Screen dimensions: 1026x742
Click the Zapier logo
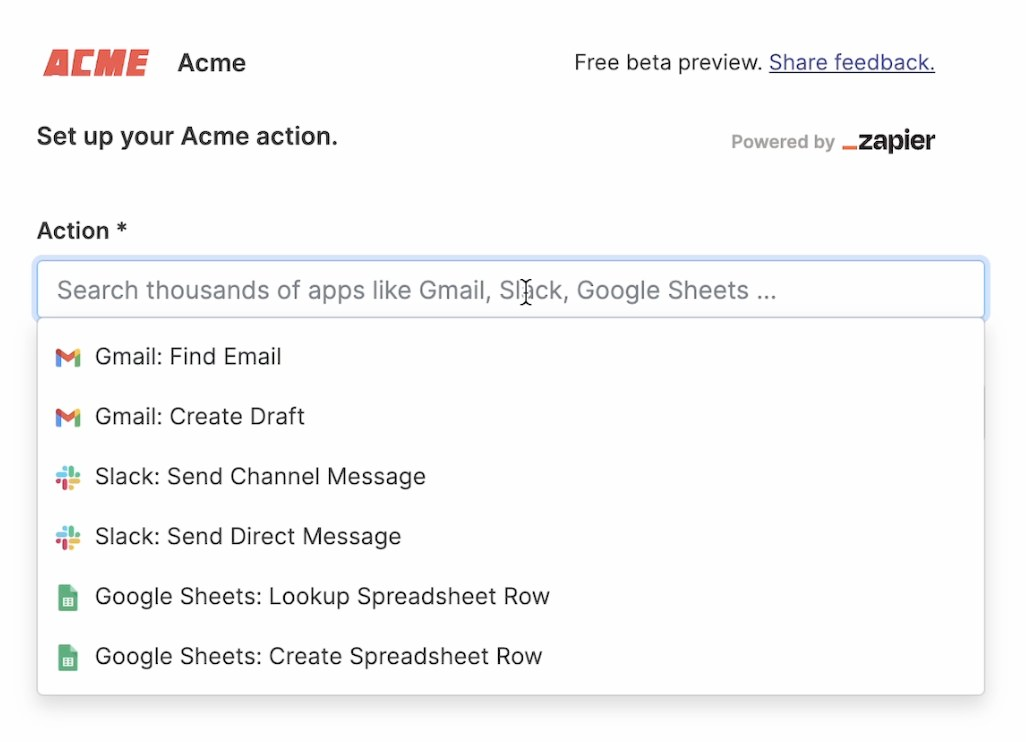pyautogui.click(x=889, y=141)
